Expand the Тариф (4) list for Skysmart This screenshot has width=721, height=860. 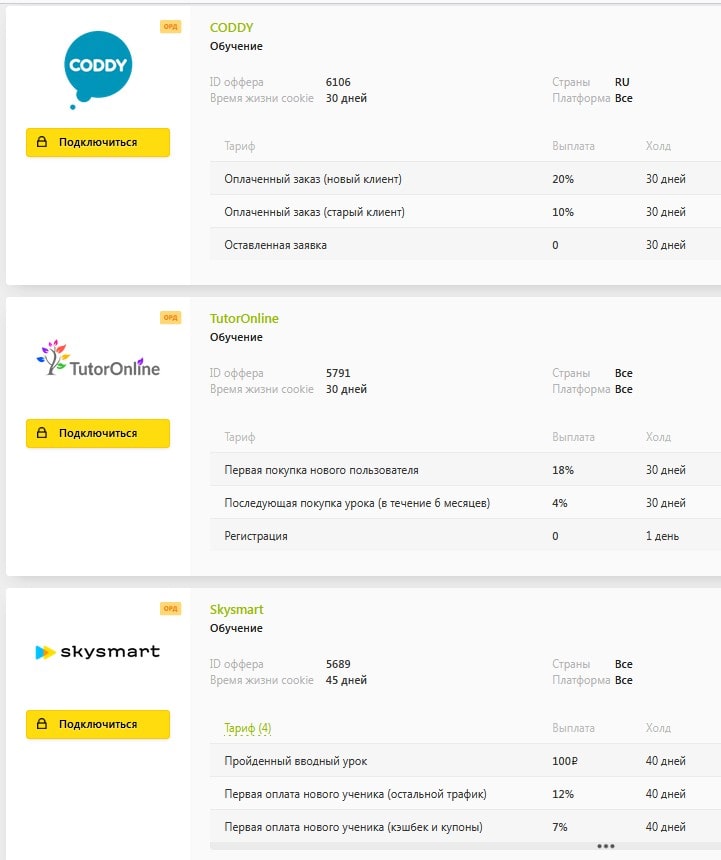point(247,728)
